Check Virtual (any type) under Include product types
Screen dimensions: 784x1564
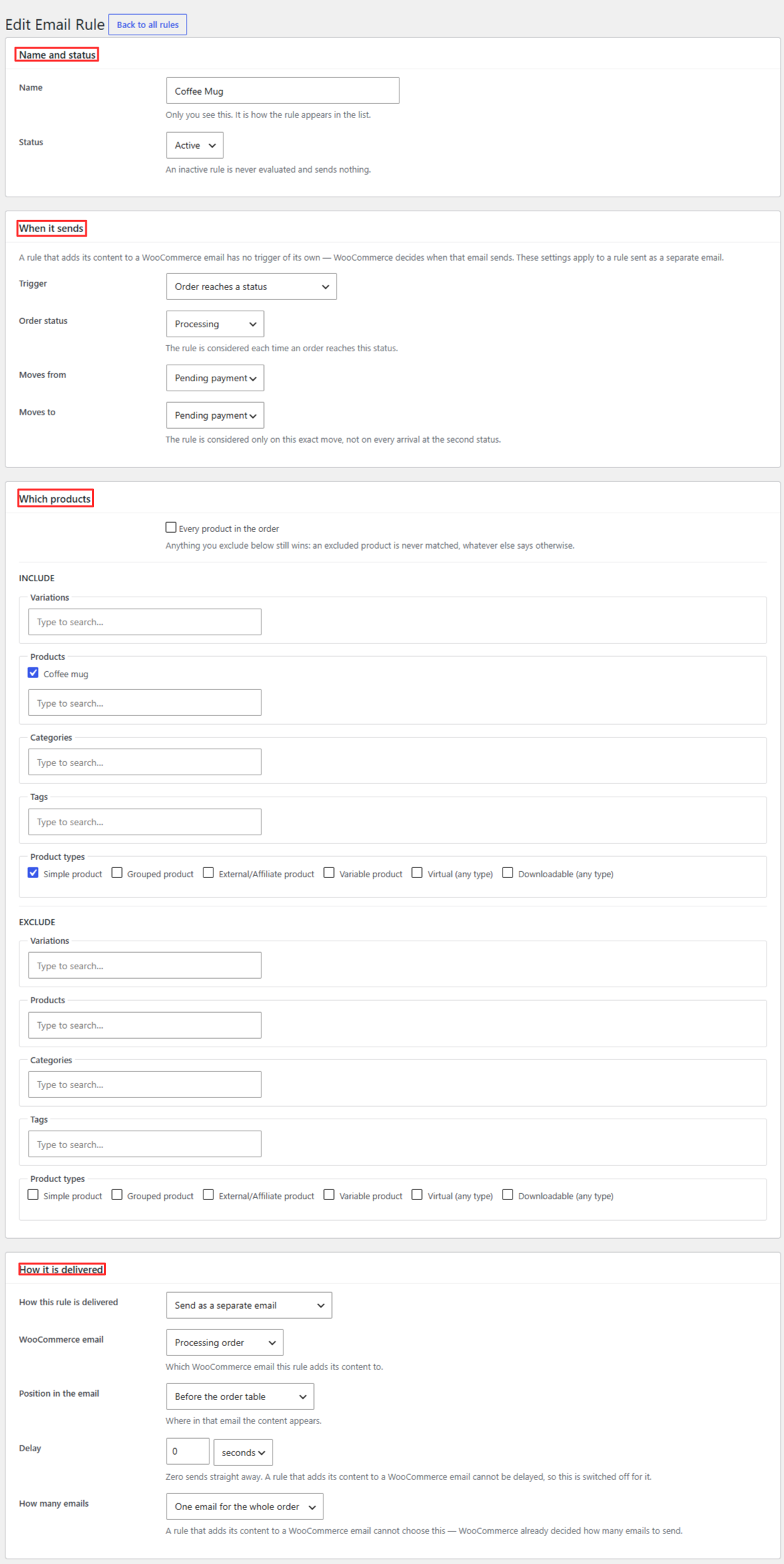pos(417,873)
